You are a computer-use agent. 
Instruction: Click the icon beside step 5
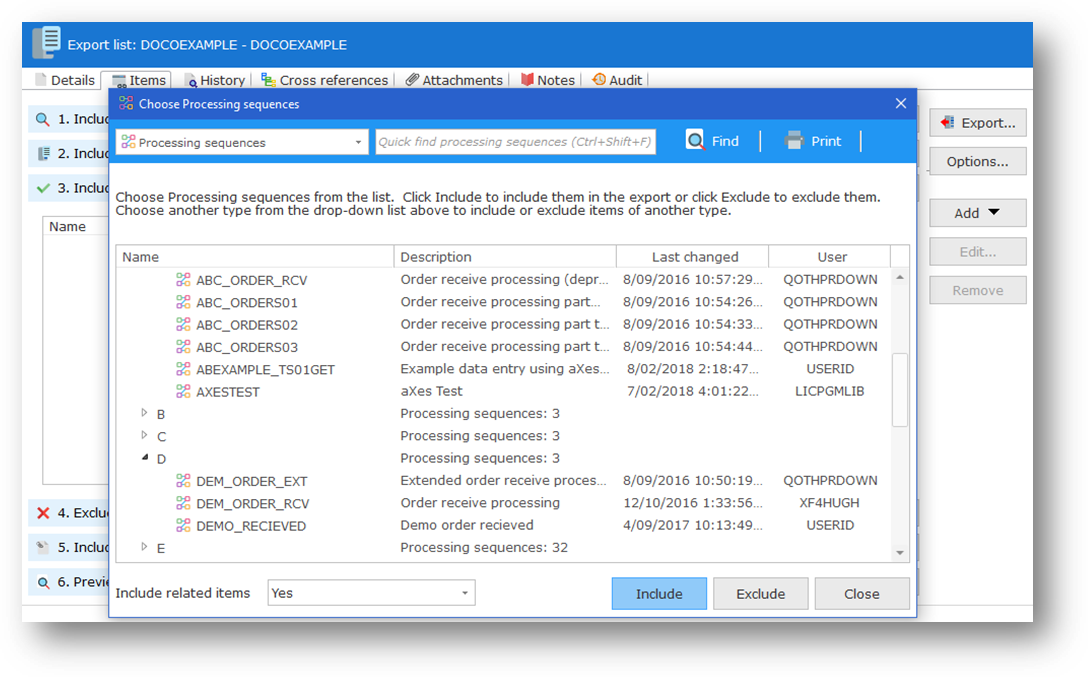(43, 547)
